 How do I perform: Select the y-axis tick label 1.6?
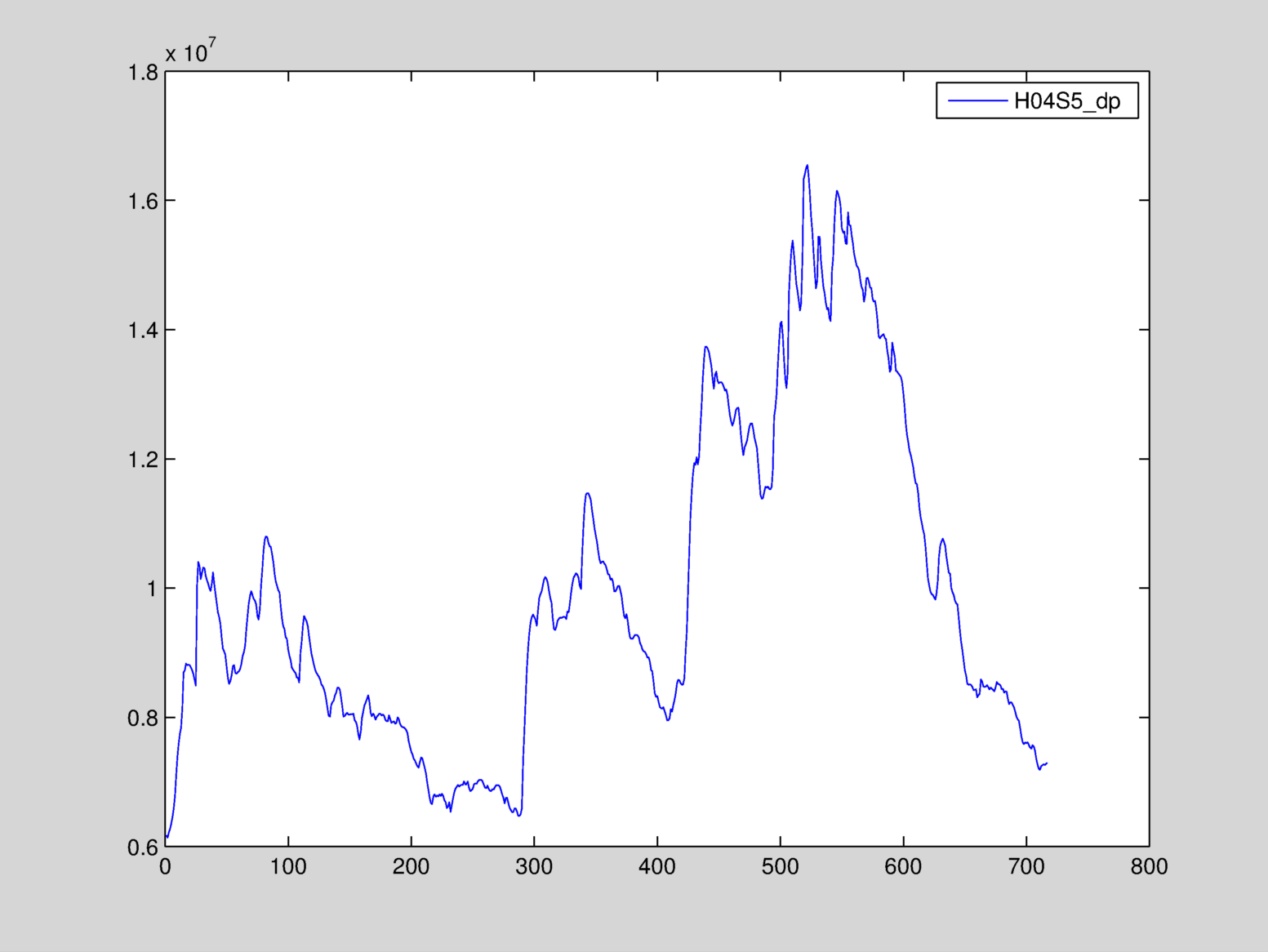(143, 201)
